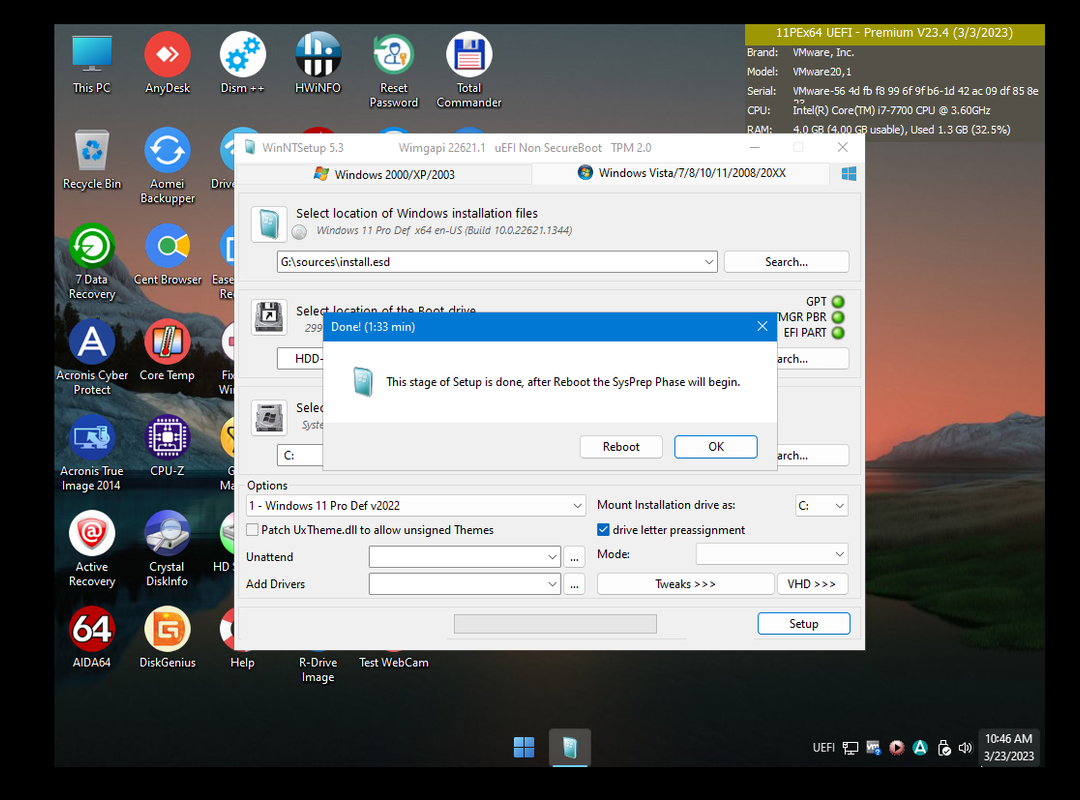Screen dimensions: 1080x800
Task: Uncheck drive letter preassignment
Action: coord(603,530)
